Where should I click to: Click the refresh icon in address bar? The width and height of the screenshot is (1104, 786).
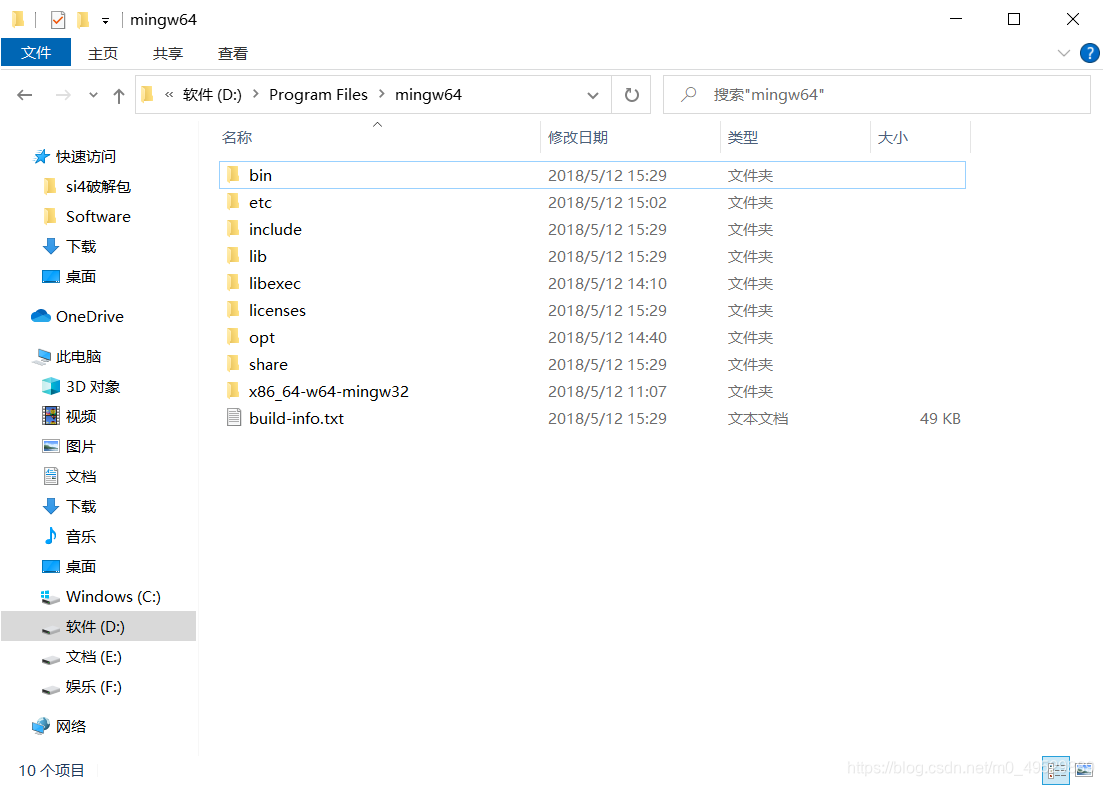[x=631, y=94]
